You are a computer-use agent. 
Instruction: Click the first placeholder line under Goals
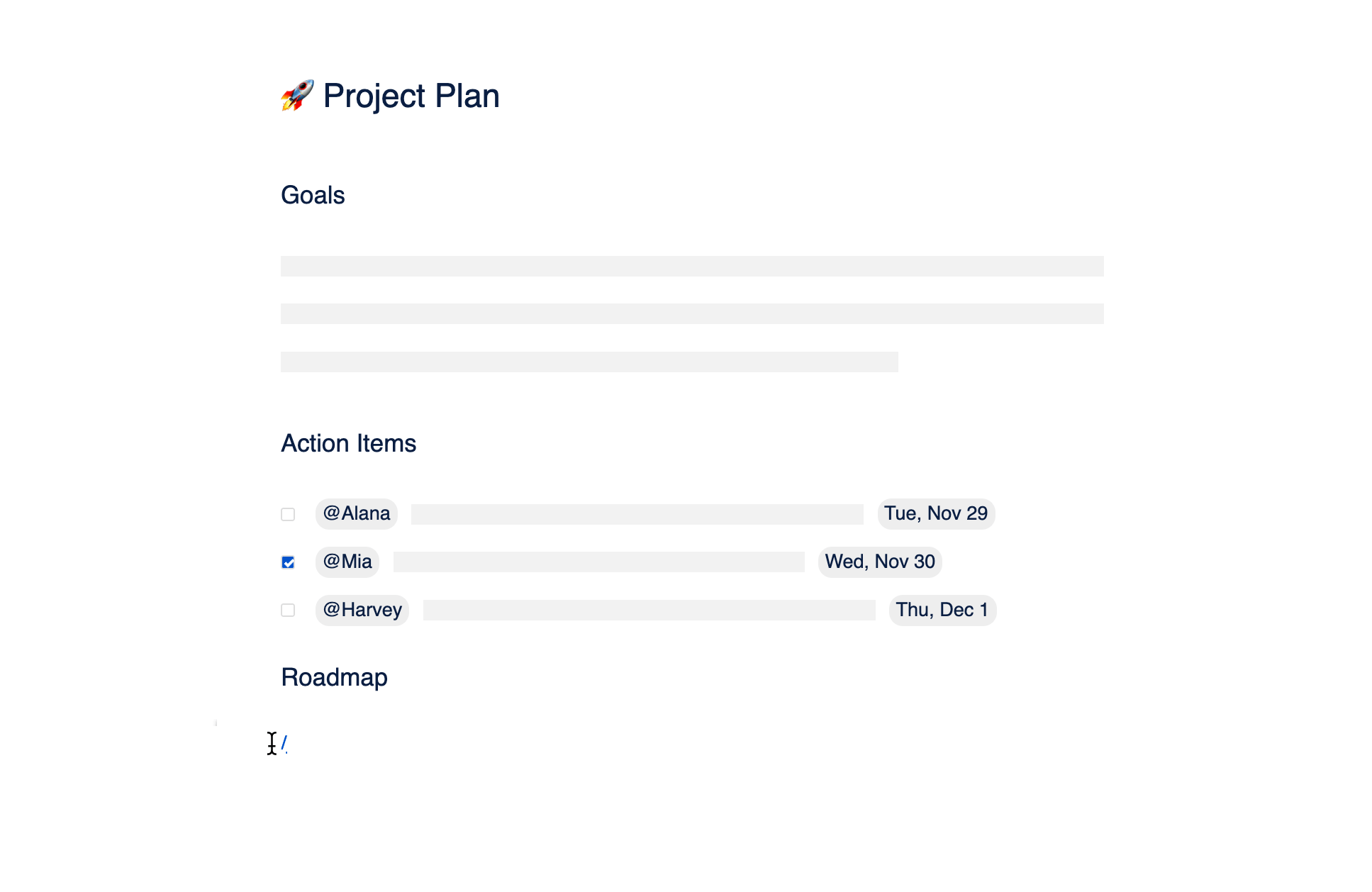click(x=692, y=266)
